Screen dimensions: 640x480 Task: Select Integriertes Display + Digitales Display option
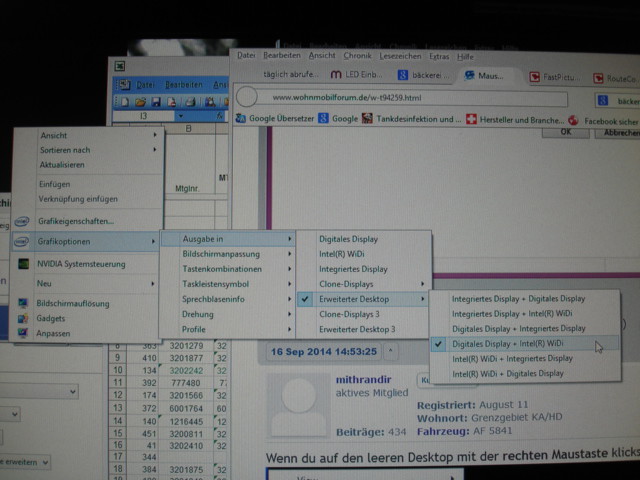[x=518, y=298]
